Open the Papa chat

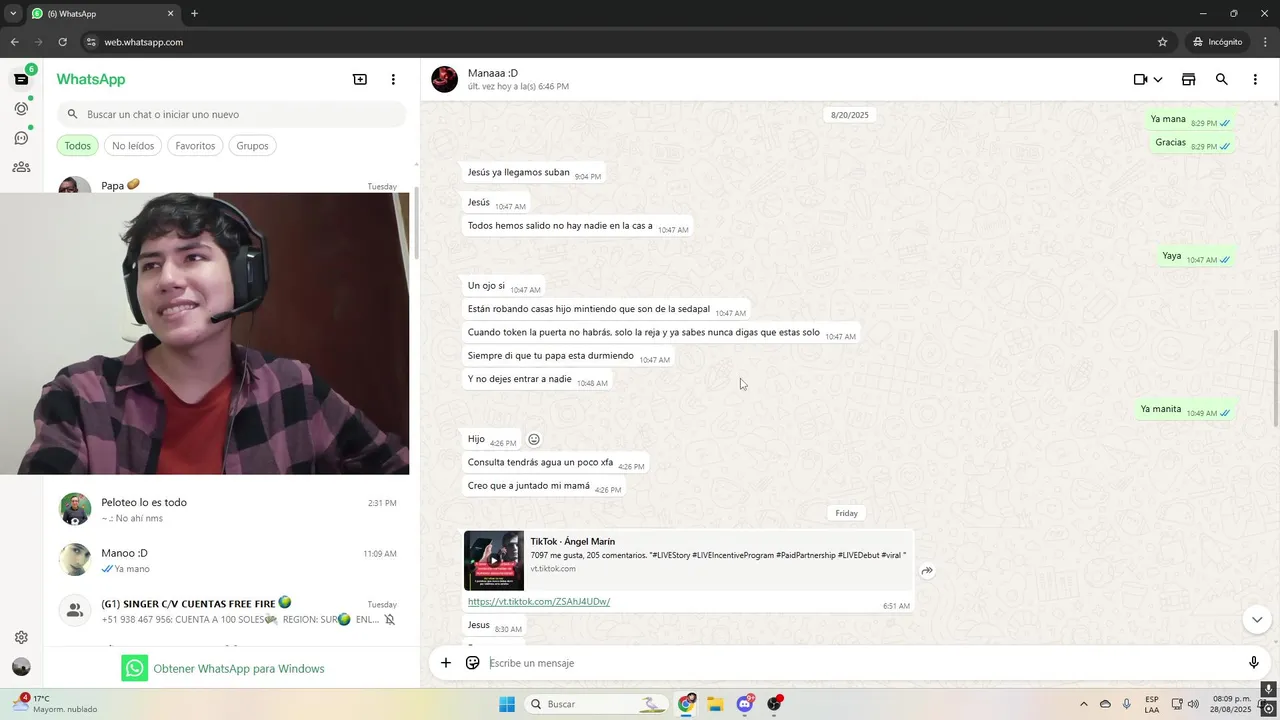click(x=230, y=185)
